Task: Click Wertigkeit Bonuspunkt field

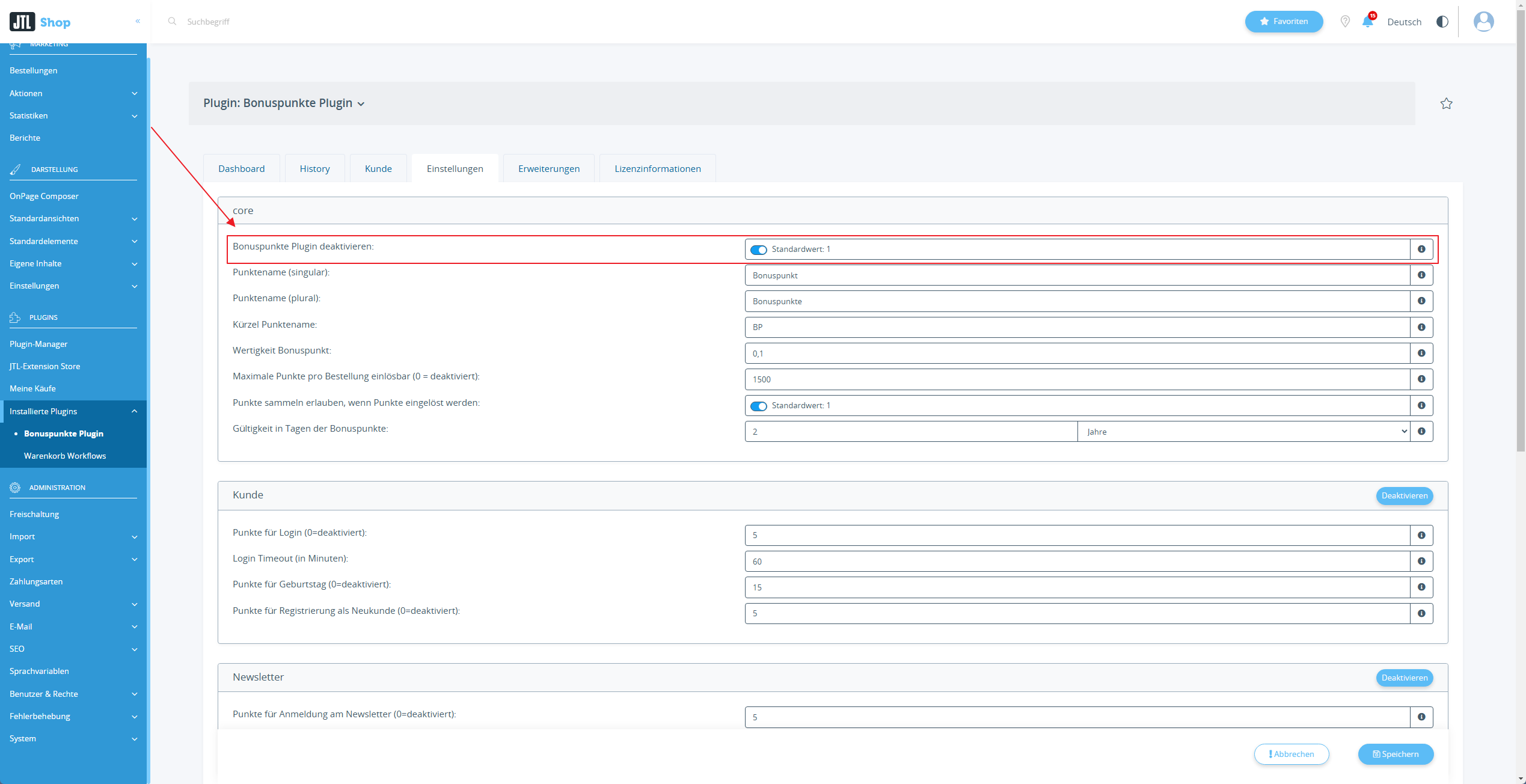Action: coord(1077,353)
